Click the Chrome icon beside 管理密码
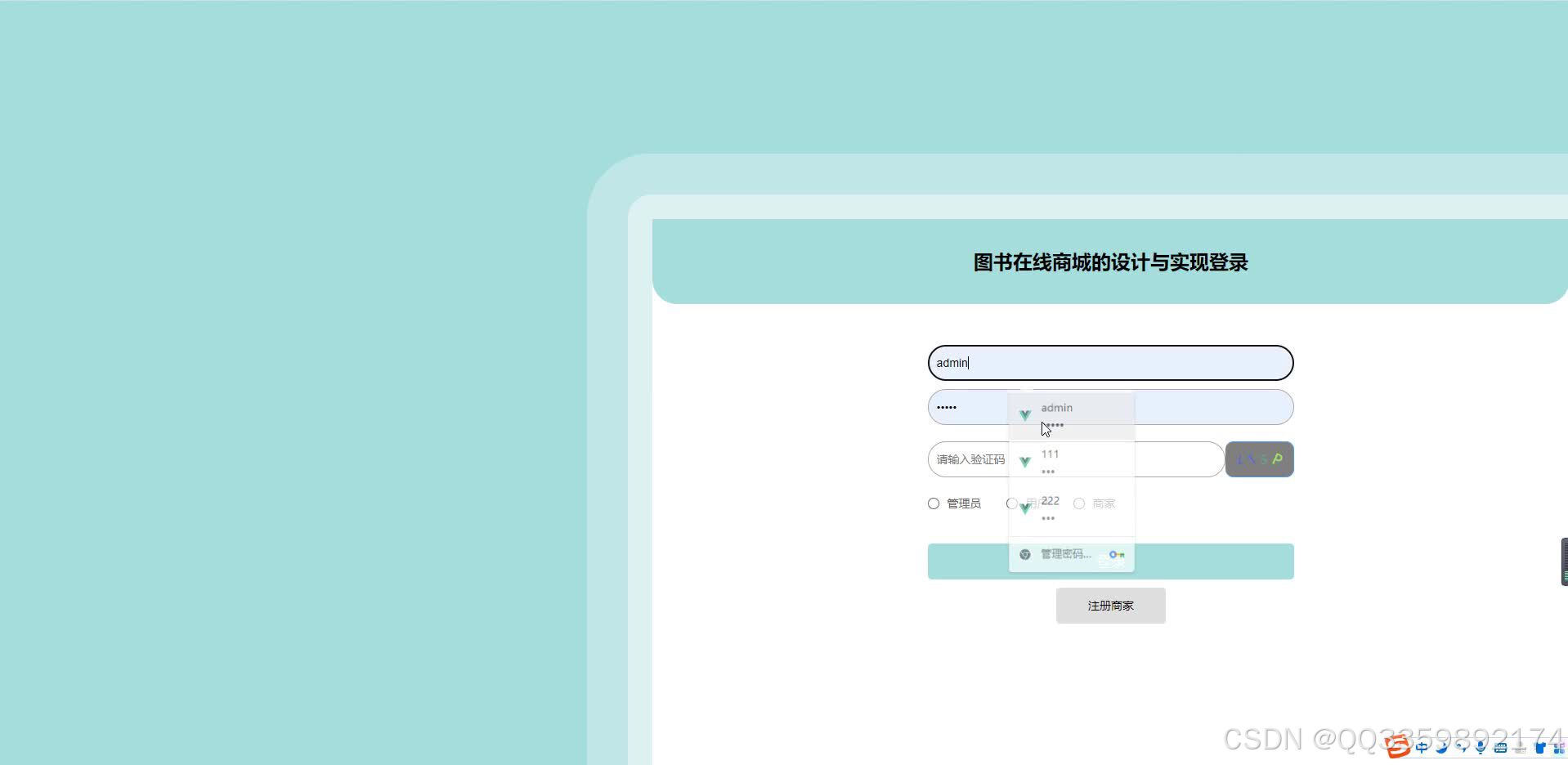The height and width of the screenshot is (765, 1568). coord(1024,554)
